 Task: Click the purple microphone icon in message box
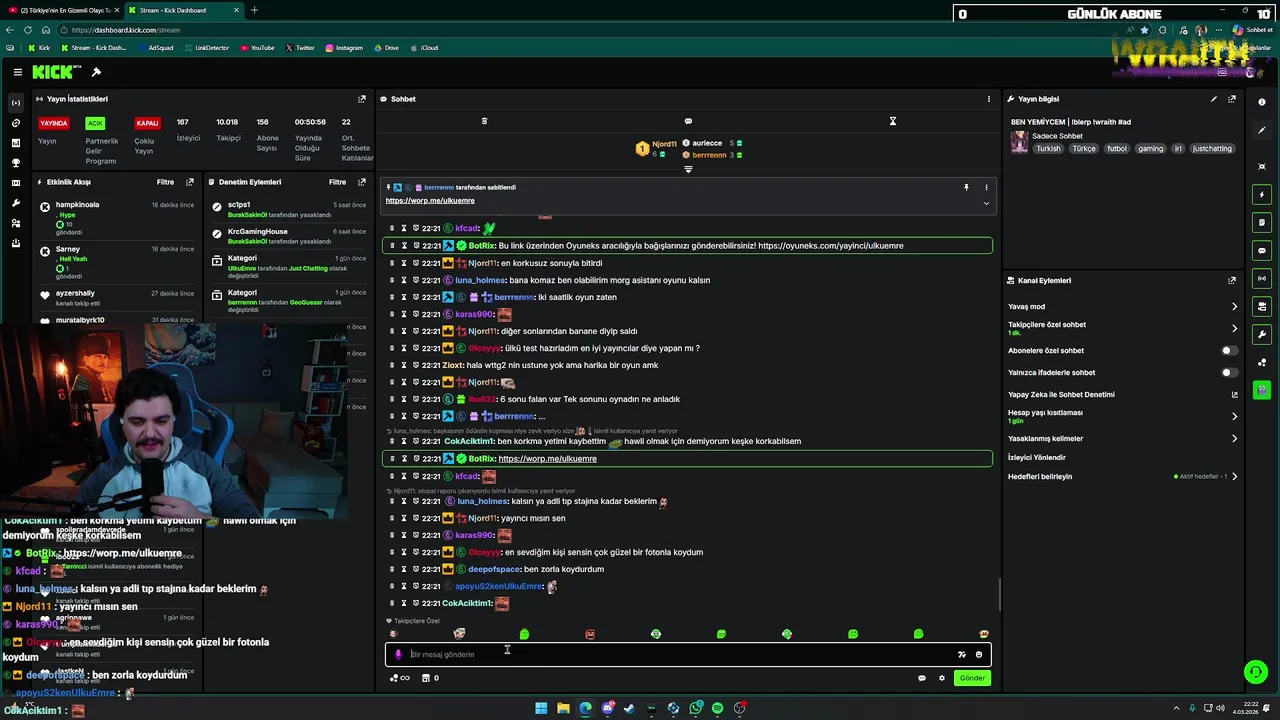pyautogui.click(x=398, y=654)
